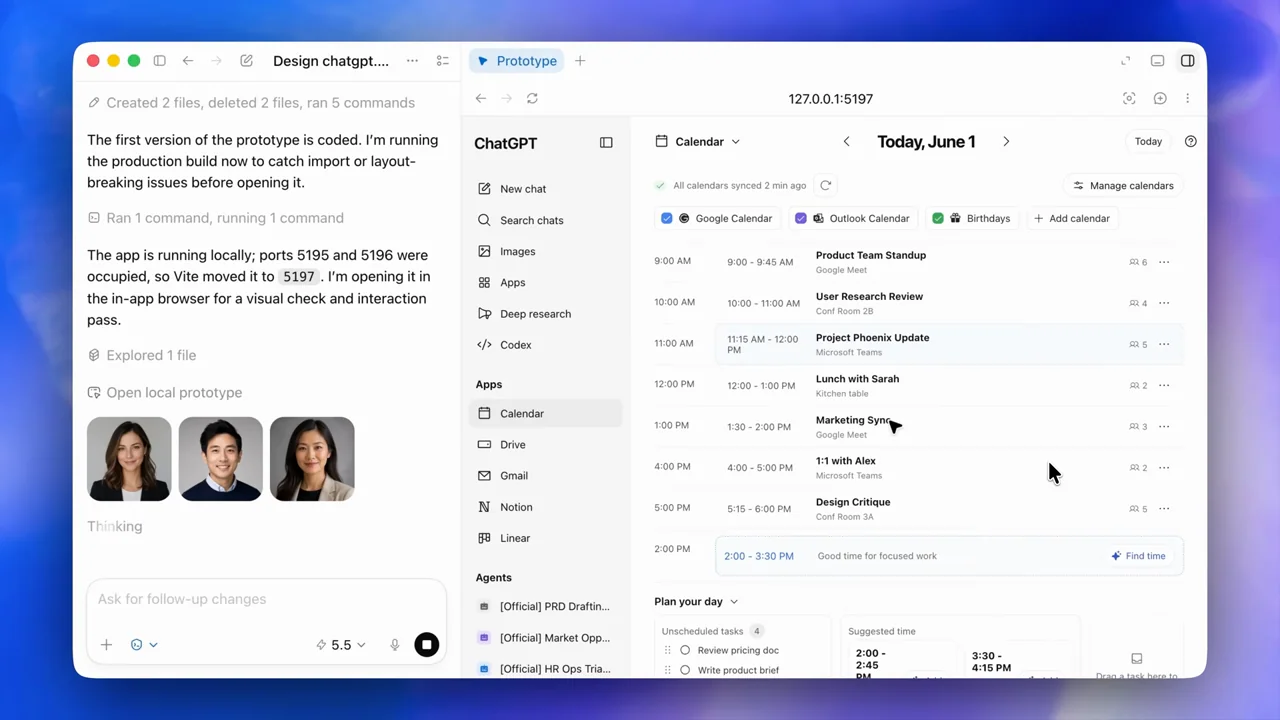
Task: Open the [Official] HR Ops Tria agent
Action: point(545,669)
